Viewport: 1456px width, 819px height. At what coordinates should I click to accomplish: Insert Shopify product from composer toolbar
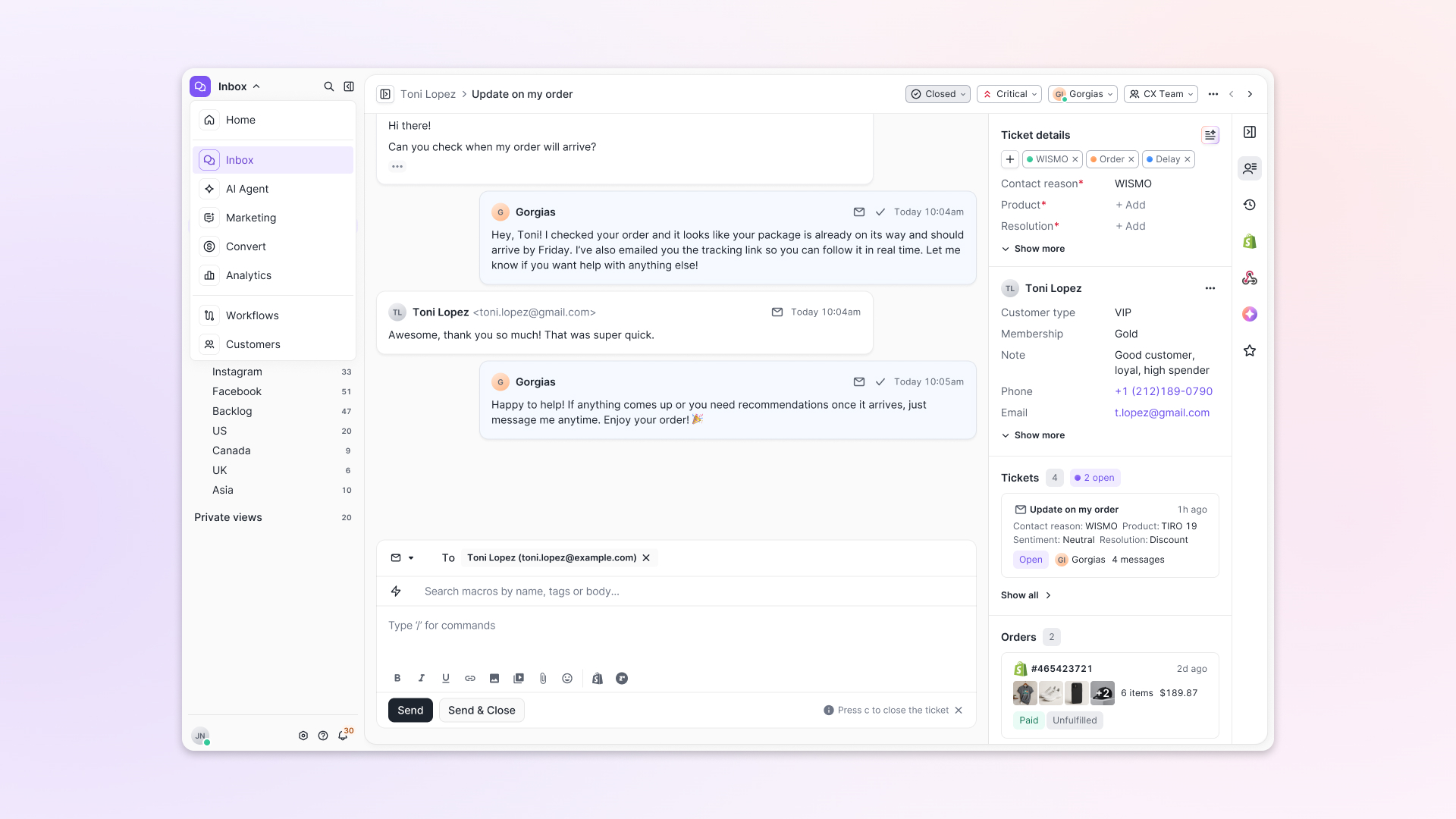598,679
